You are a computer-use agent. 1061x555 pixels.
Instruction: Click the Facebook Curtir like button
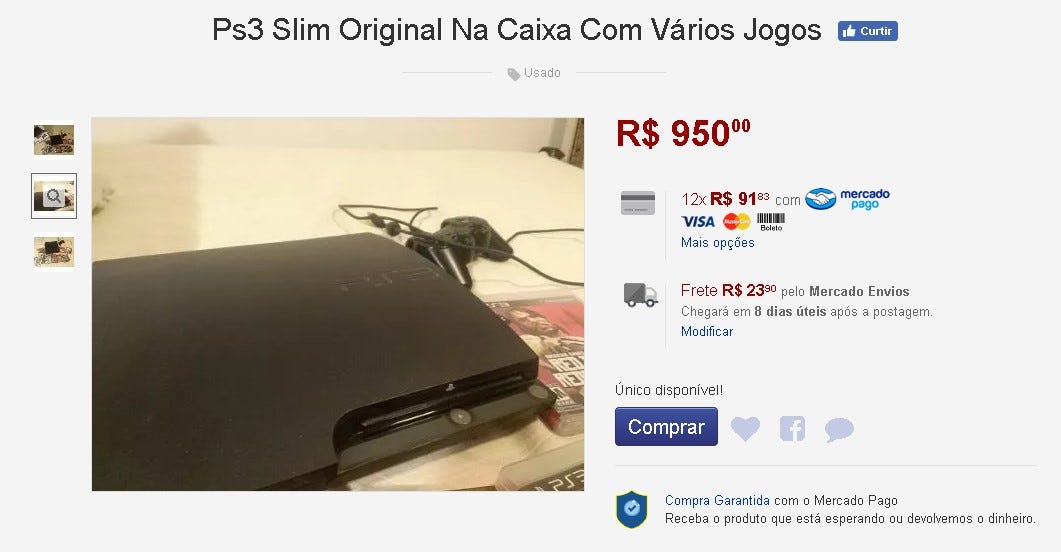[x=867, y=31]
